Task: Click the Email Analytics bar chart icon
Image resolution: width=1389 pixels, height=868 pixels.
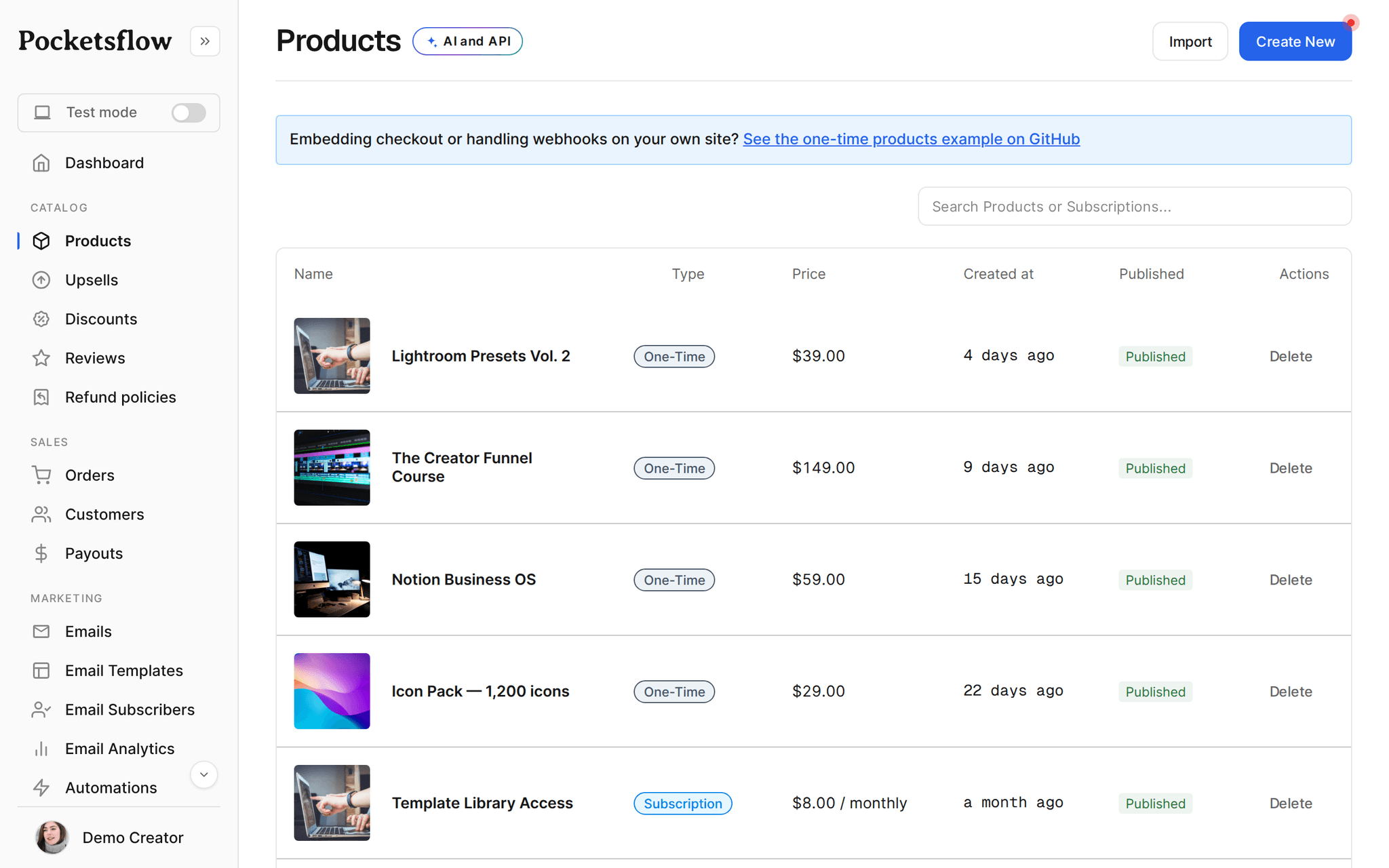Action: (41, 749)
